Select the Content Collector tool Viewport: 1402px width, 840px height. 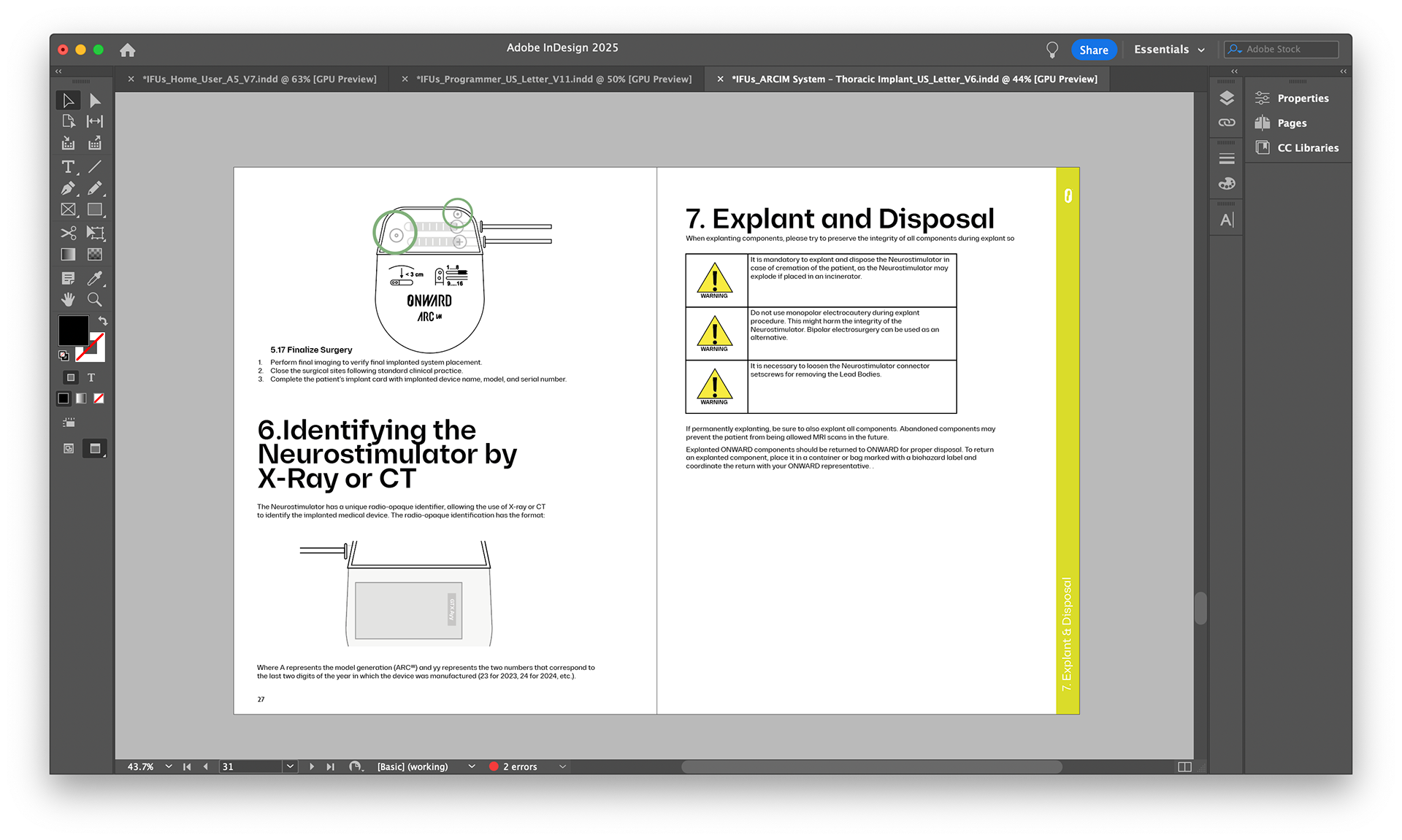click(68, 143)
